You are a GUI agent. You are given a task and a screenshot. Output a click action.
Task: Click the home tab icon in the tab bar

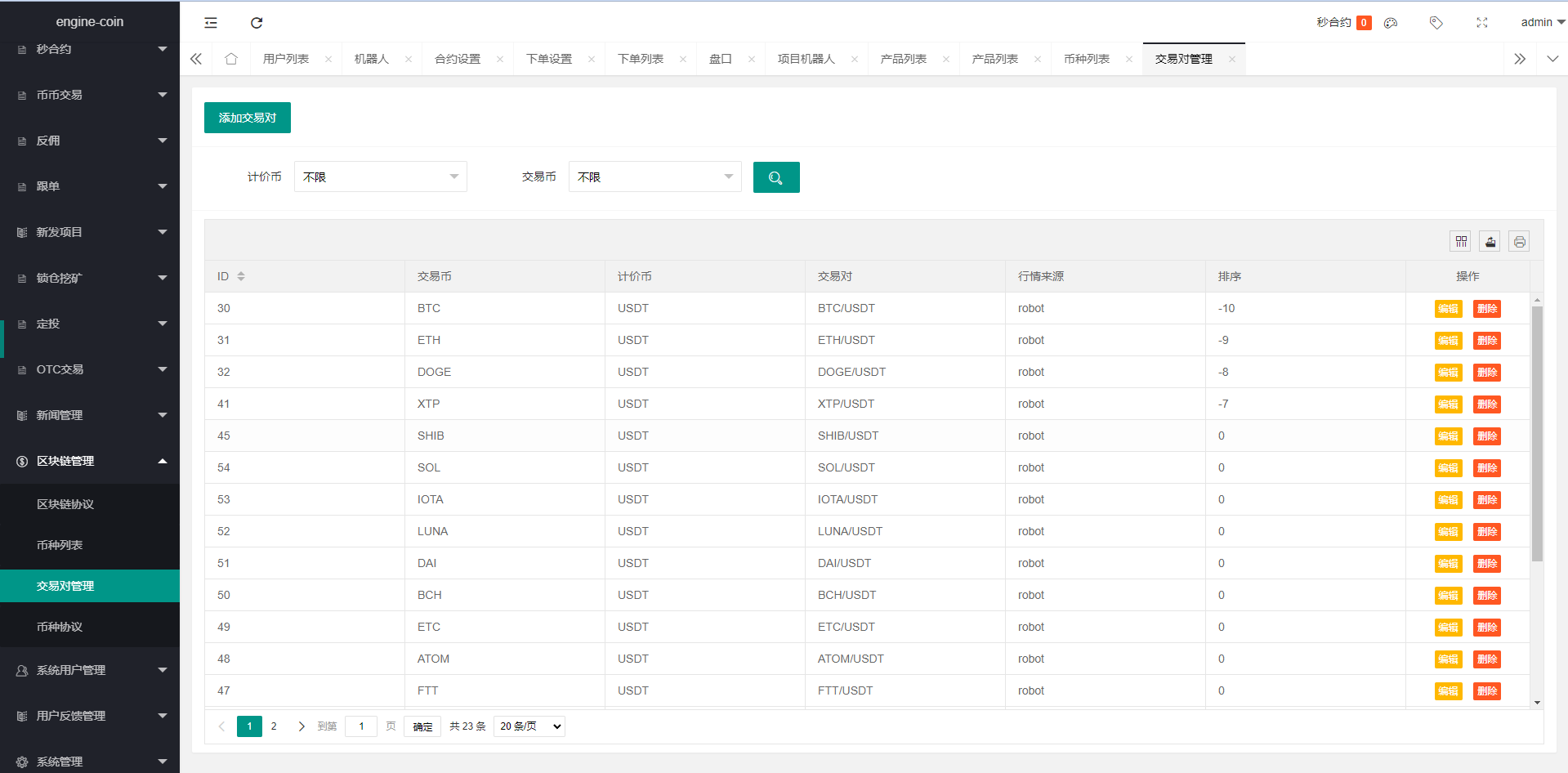coord(231,58)
